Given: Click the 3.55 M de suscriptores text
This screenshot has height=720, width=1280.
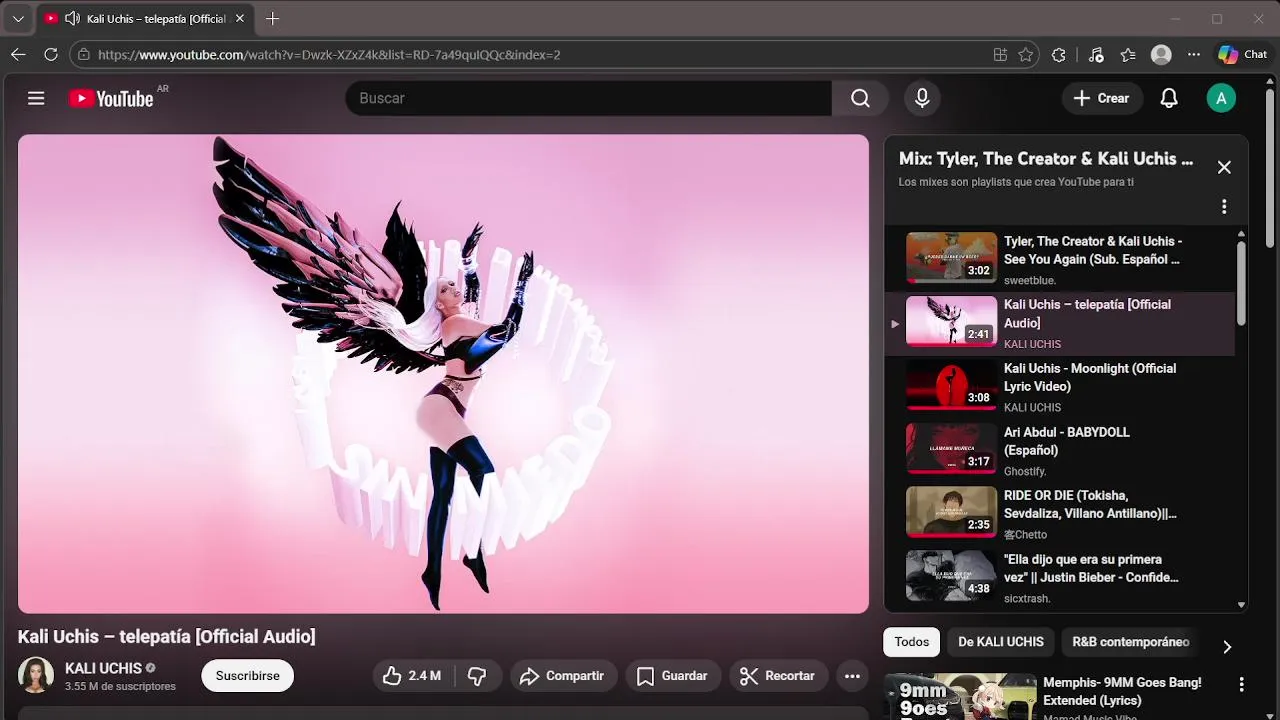Looking at the screenshot, I should (x=120, y=686).
